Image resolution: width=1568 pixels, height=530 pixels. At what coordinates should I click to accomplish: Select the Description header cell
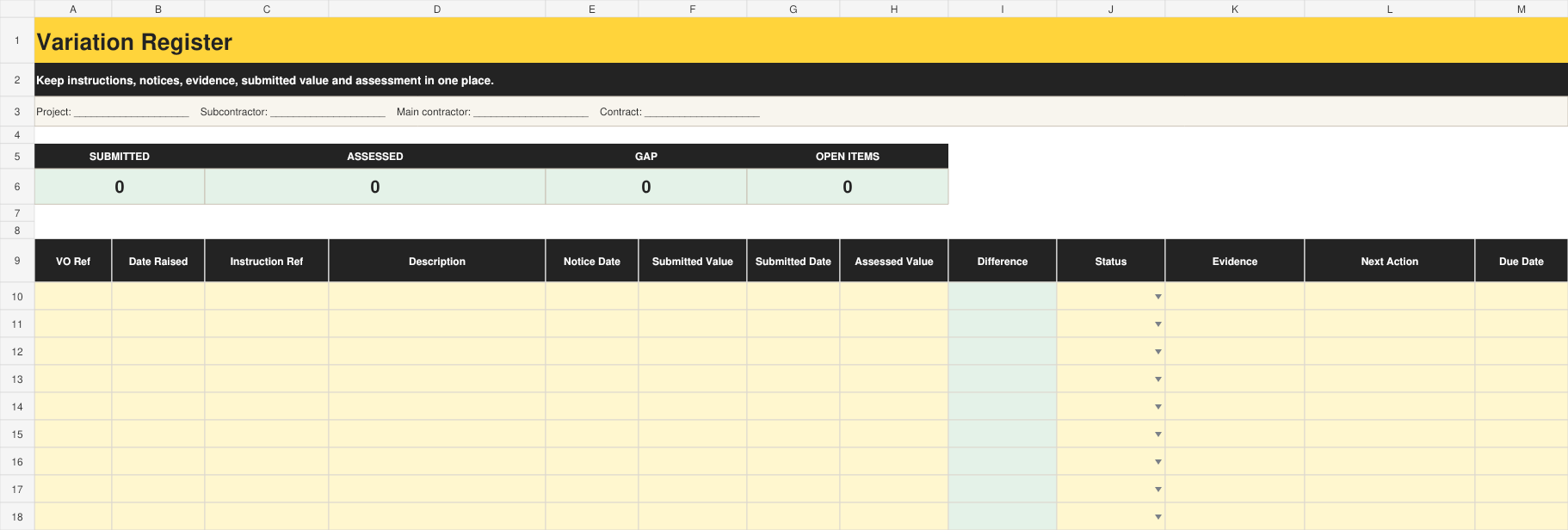[437, 261]
